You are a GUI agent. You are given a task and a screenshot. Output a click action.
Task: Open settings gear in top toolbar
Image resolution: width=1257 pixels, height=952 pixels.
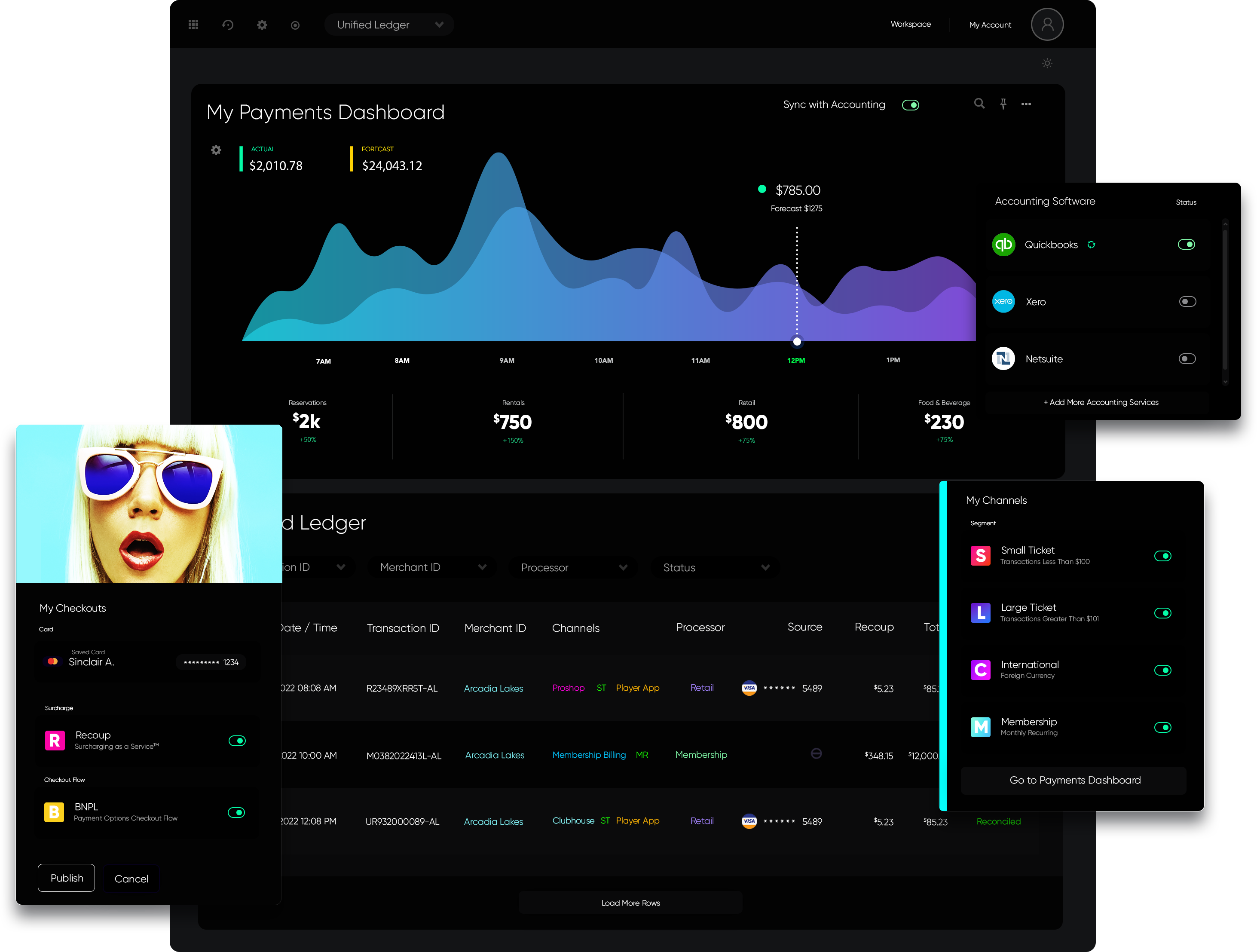[262, 24]
